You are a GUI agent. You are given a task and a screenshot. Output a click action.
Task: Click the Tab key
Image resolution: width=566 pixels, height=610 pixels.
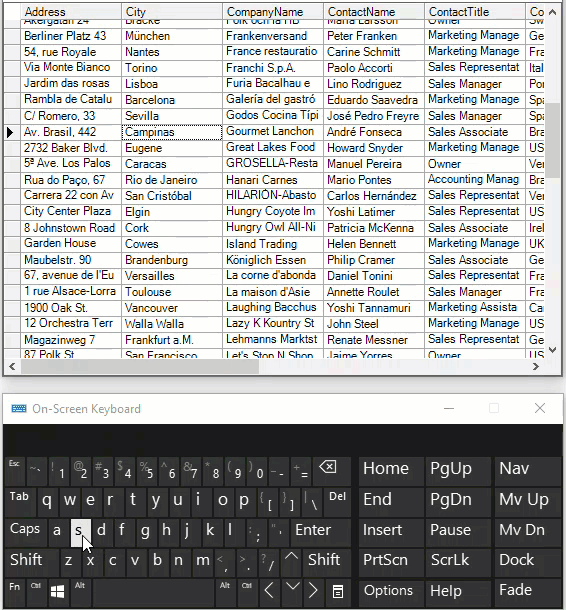pos(21,502)
